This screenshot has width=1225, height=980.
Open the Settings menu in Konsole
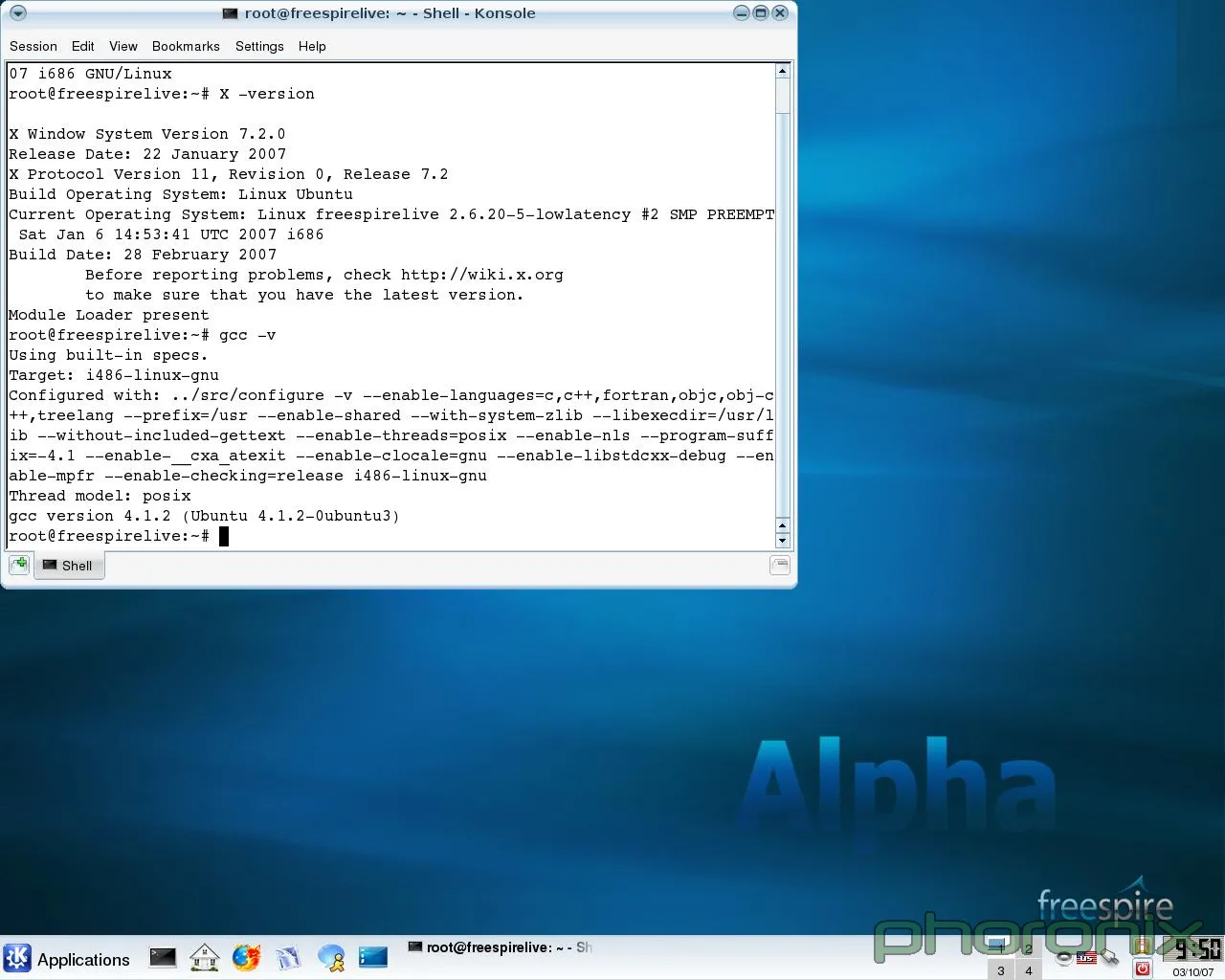click(x=259, y=46)
